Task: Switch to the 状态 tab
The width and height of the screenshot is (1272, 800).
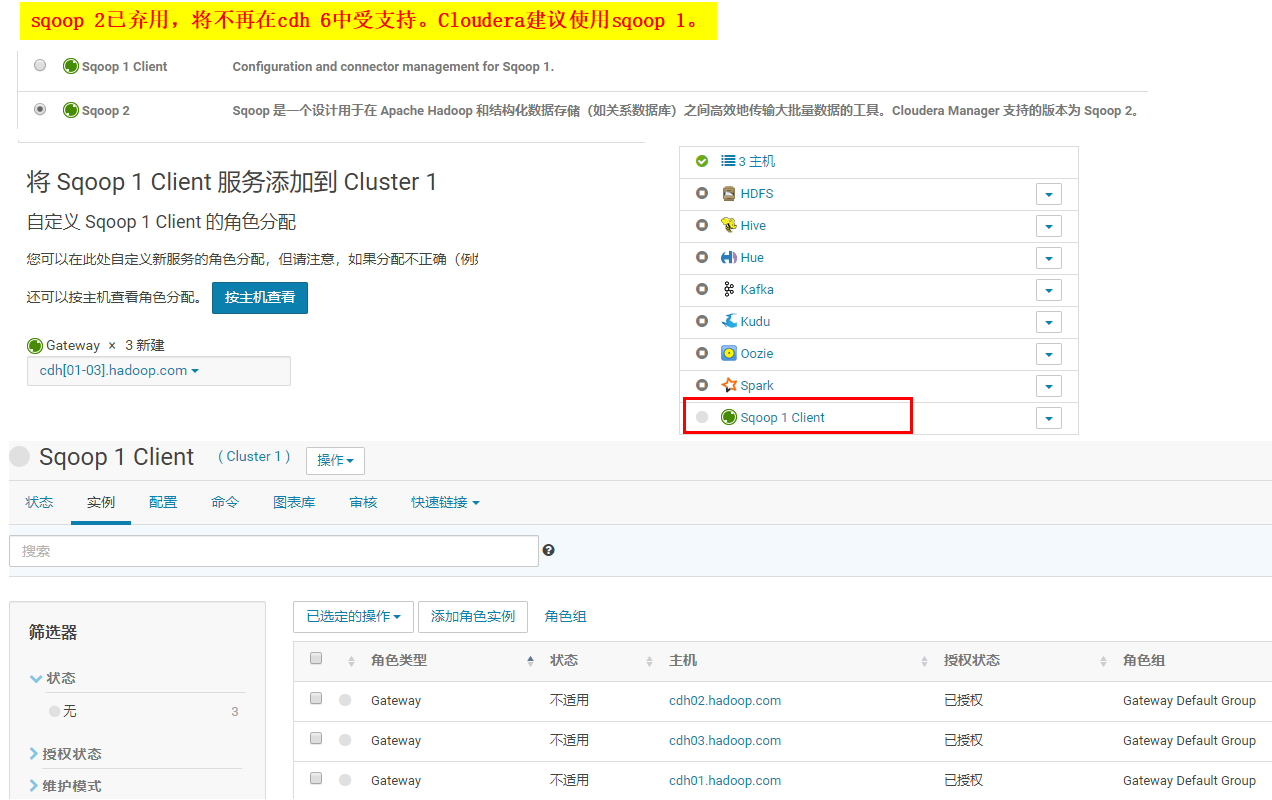Action: pyautogui.click(x=39, y=502)
